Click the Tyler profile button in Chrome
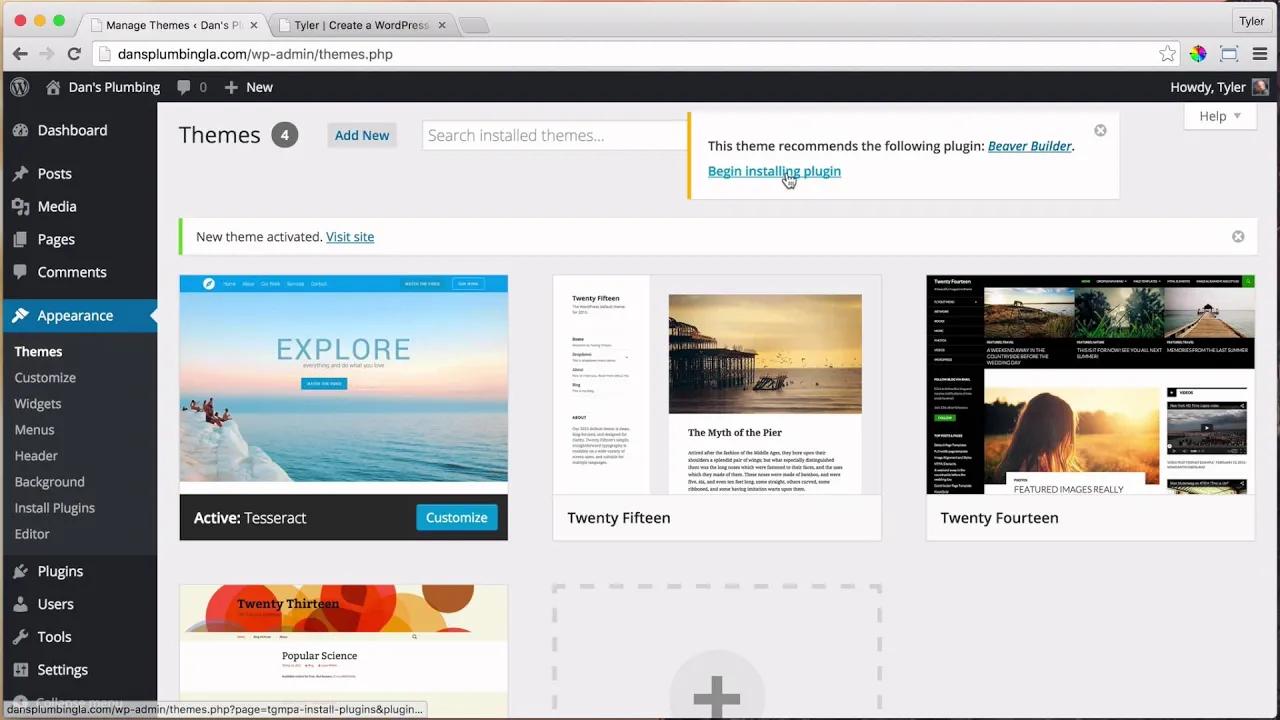Screen dimensions: 1280x720 click(1251, 20)
